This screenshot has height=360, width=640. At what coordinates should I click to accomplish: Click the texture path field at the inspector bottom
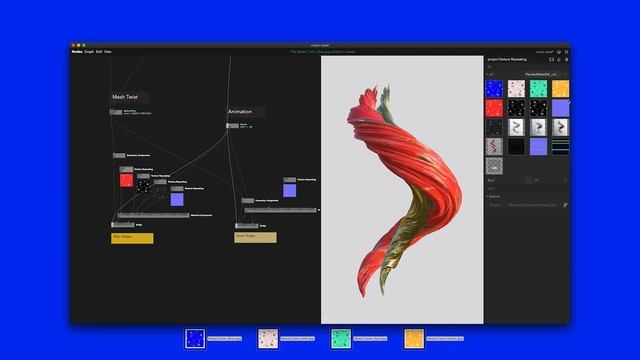tap(533, 205)
